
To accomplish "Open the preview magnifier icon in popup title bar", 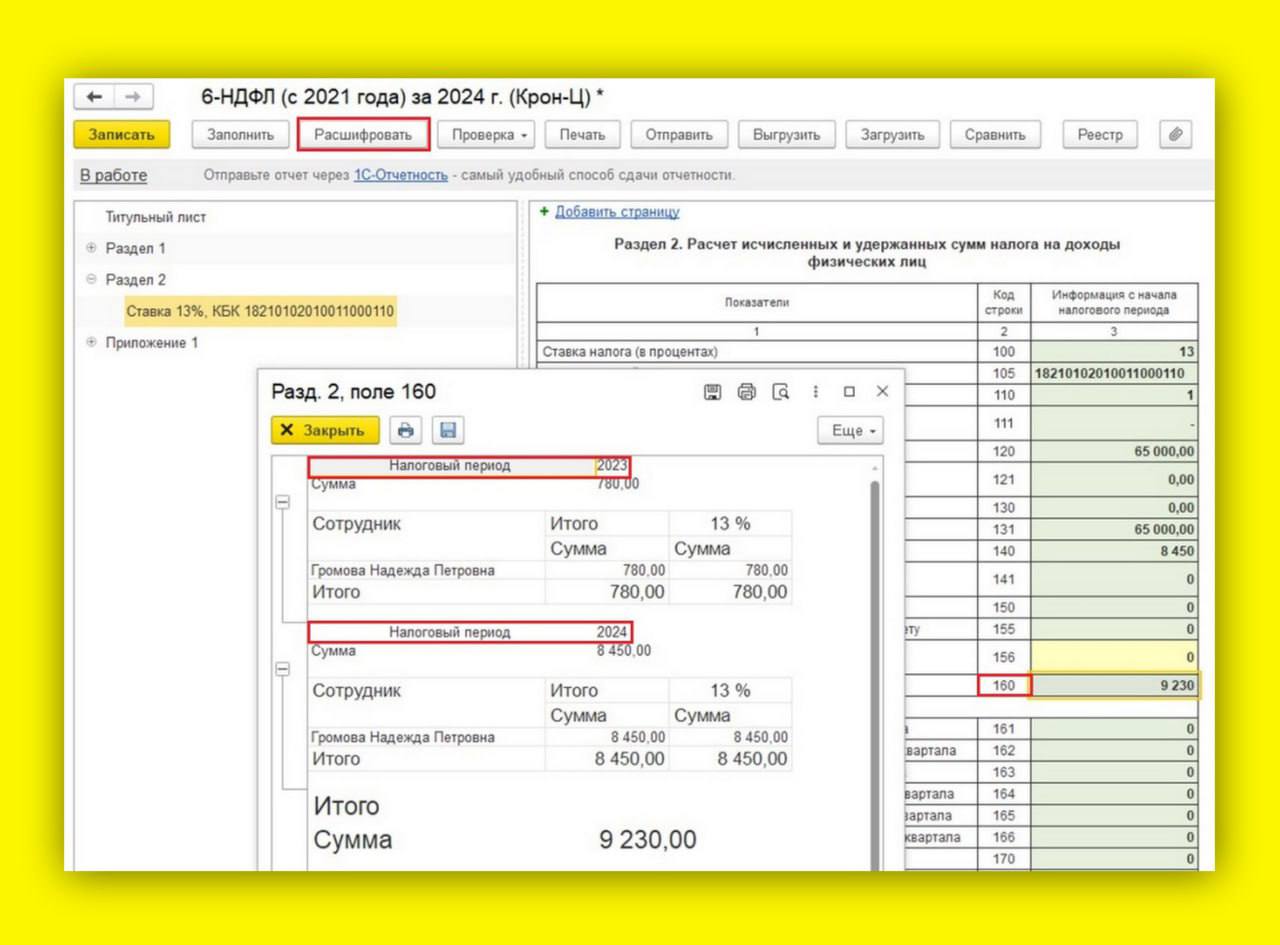I will (781, 392).
